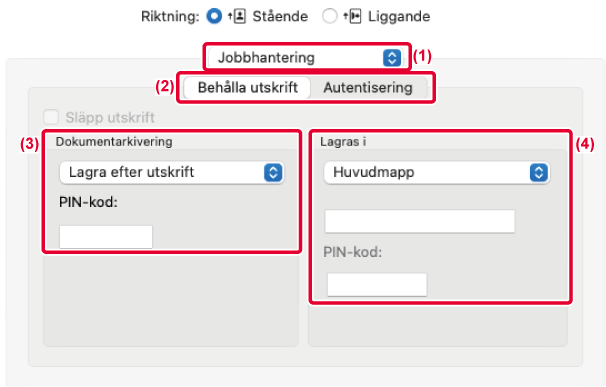The width and height of the screenshot is (606, 387).
Task: Enable the Släpp utskrift checkbox
Action: 51,117
